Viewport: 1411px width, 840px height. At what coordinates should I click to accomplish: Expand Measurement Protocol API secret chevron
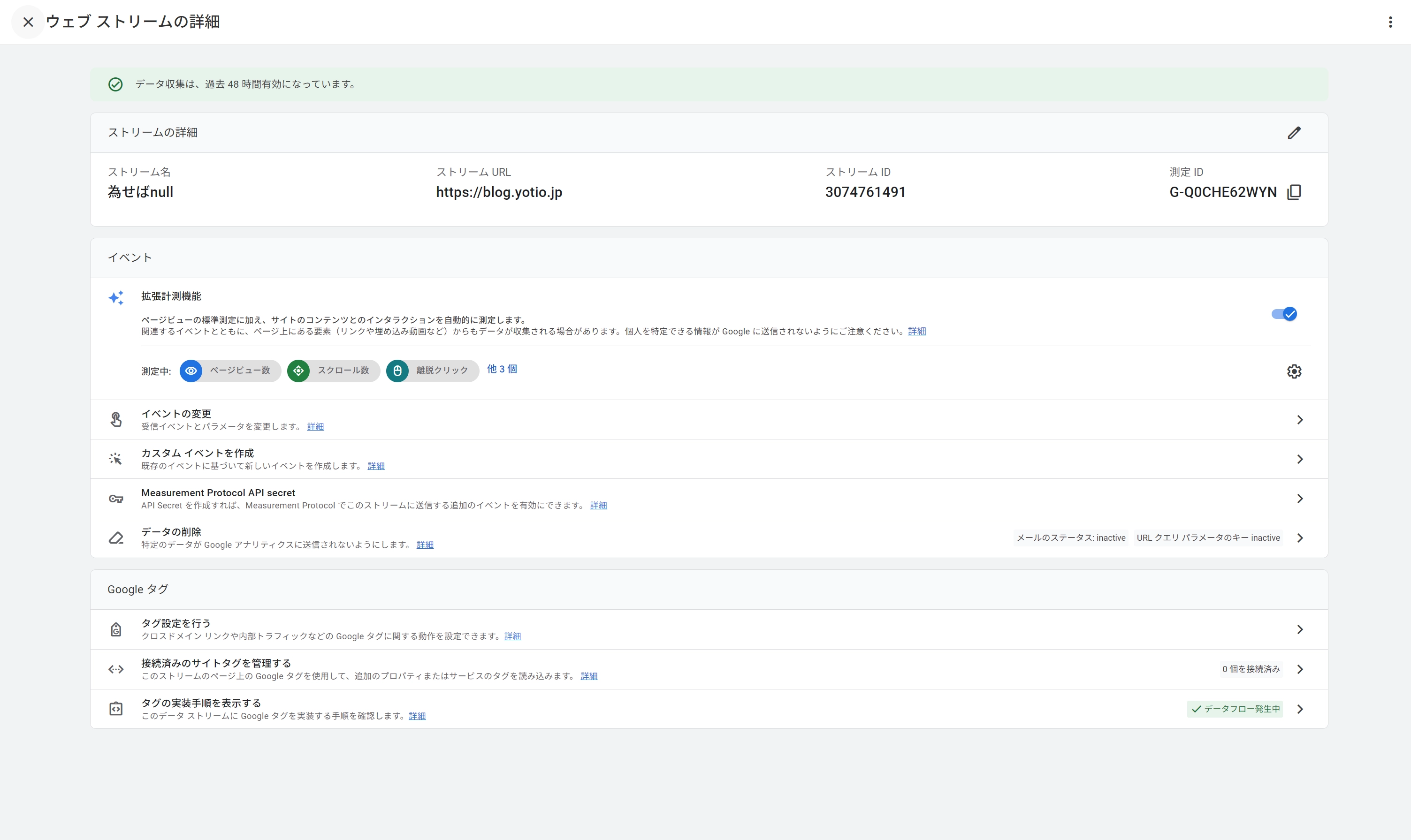tap(1300, 499)
